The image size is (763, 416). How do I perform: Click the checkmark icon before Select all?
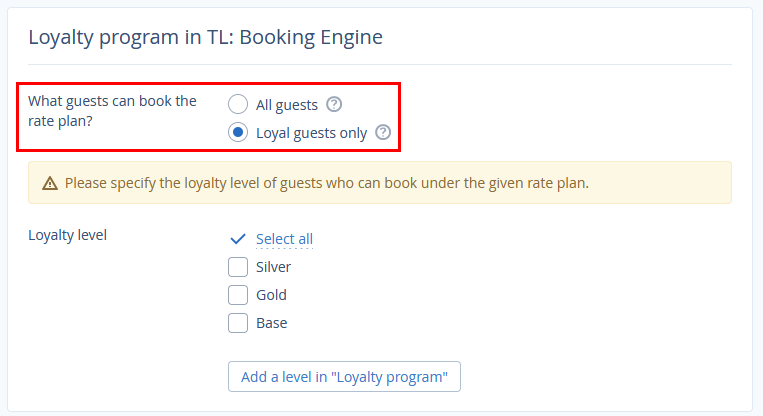(x=238, y=239)
